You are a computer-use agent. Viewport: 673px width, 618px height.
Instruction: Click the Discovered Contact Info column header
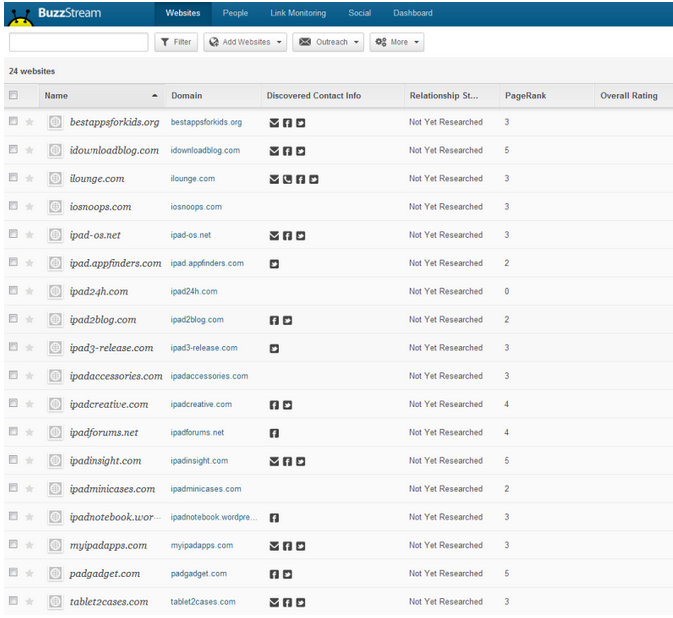(x=333, y=96)
